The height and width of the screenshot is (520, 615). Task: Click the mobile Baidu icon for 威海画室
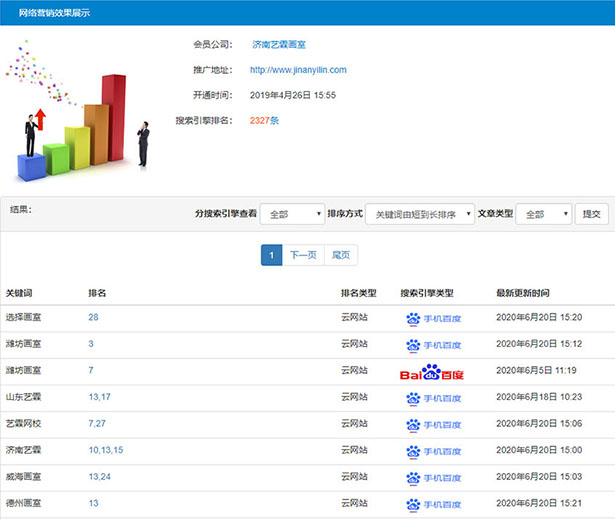[433, 477]
